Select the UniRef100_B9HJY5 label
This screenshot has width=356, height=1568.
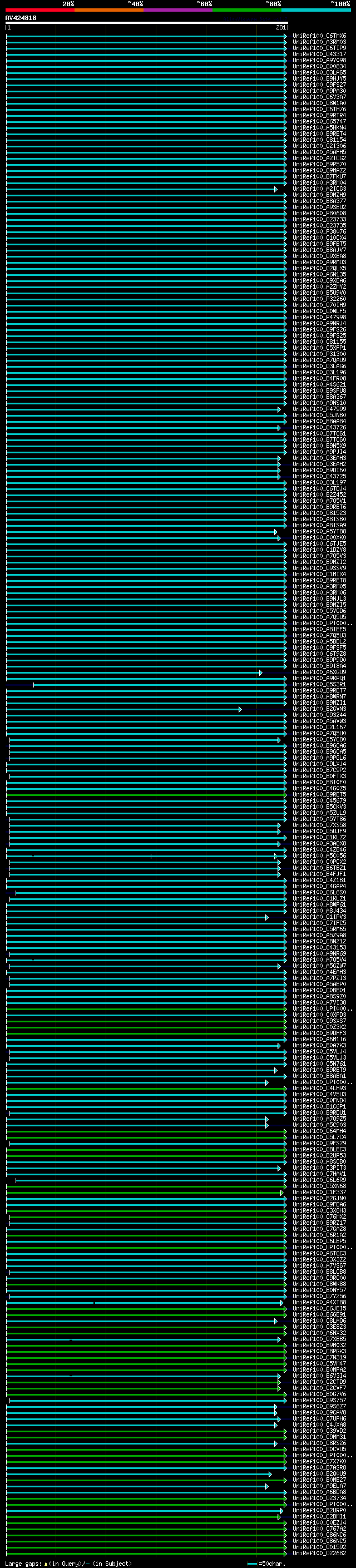319,78
